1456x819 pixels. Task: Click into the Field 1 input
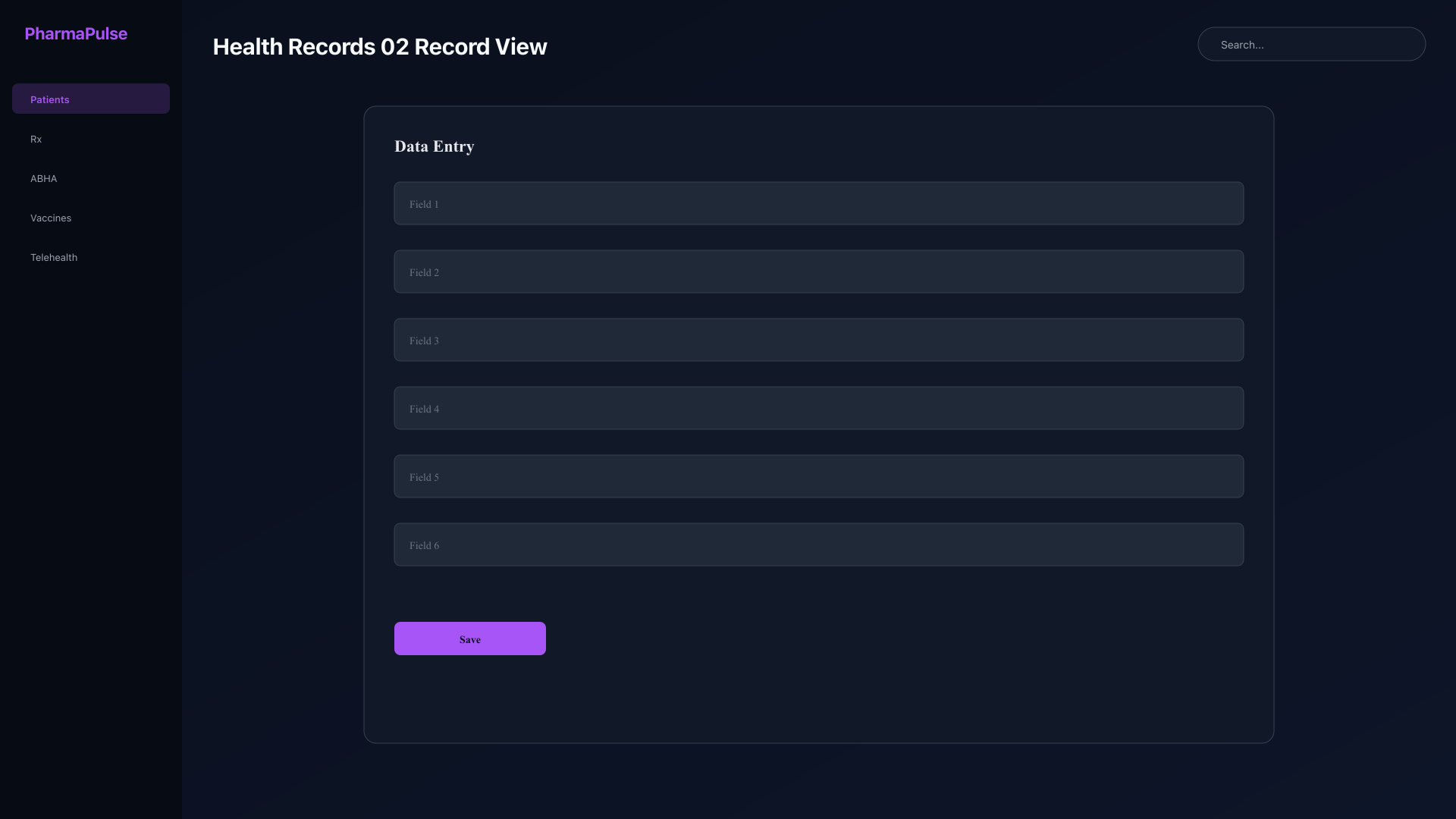coord(819,203)
